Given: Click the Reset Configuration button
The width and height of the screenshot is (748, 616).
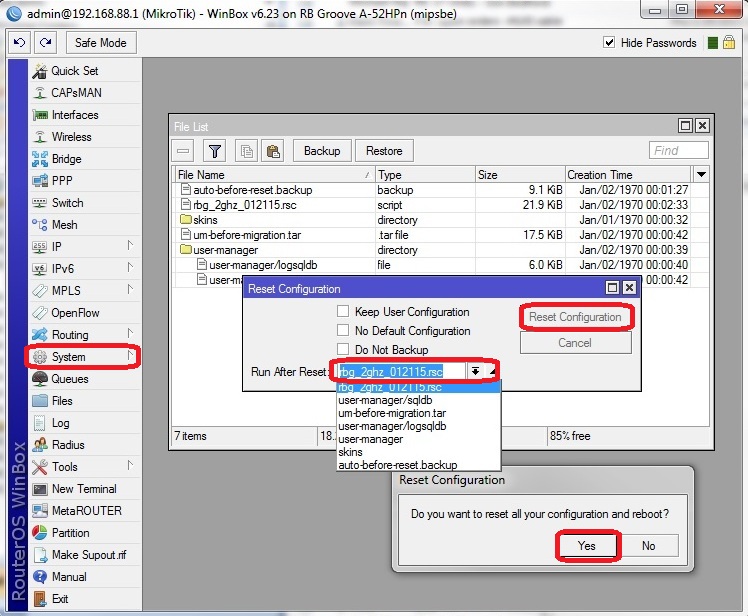Looking at the screenshot, I should [x=575, y=317].
